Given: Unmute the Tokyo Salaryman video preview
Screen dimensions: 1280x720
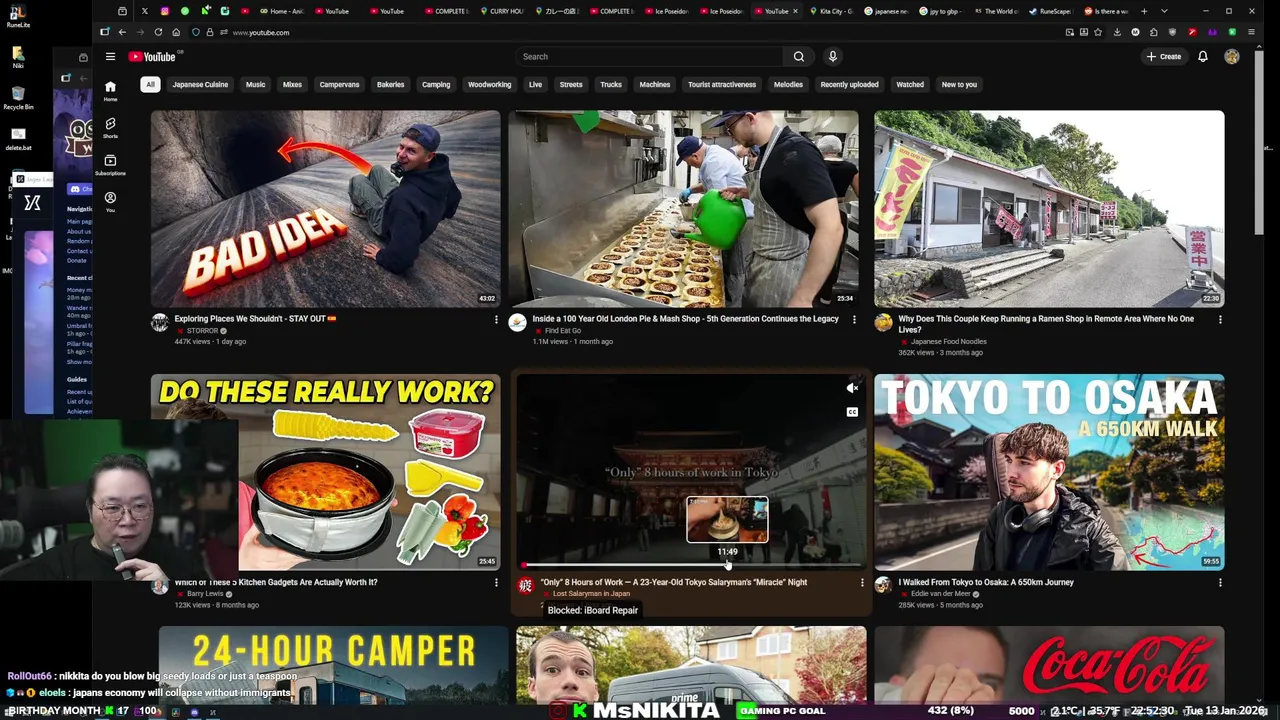Looking at the screenshot, I should 852,388.
